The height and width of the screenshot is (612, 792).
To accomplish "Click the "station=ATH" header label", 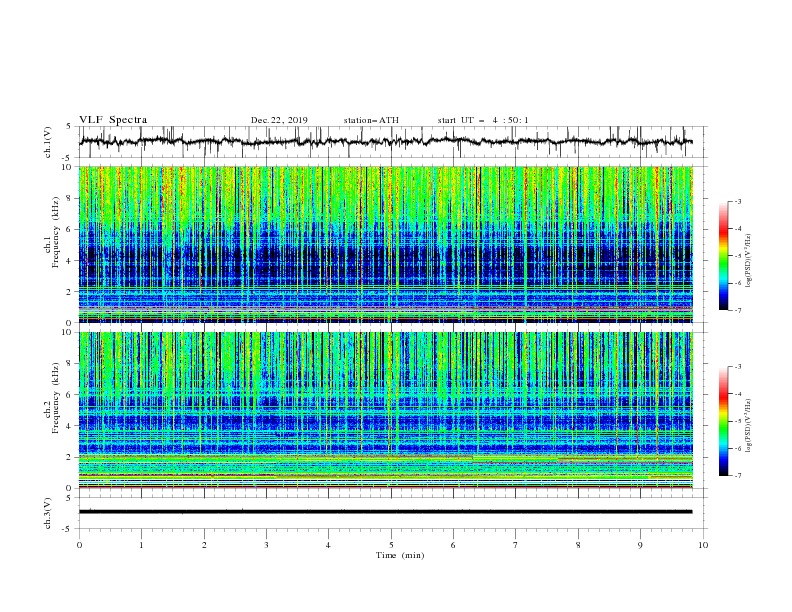I will (x=371, y=120).
